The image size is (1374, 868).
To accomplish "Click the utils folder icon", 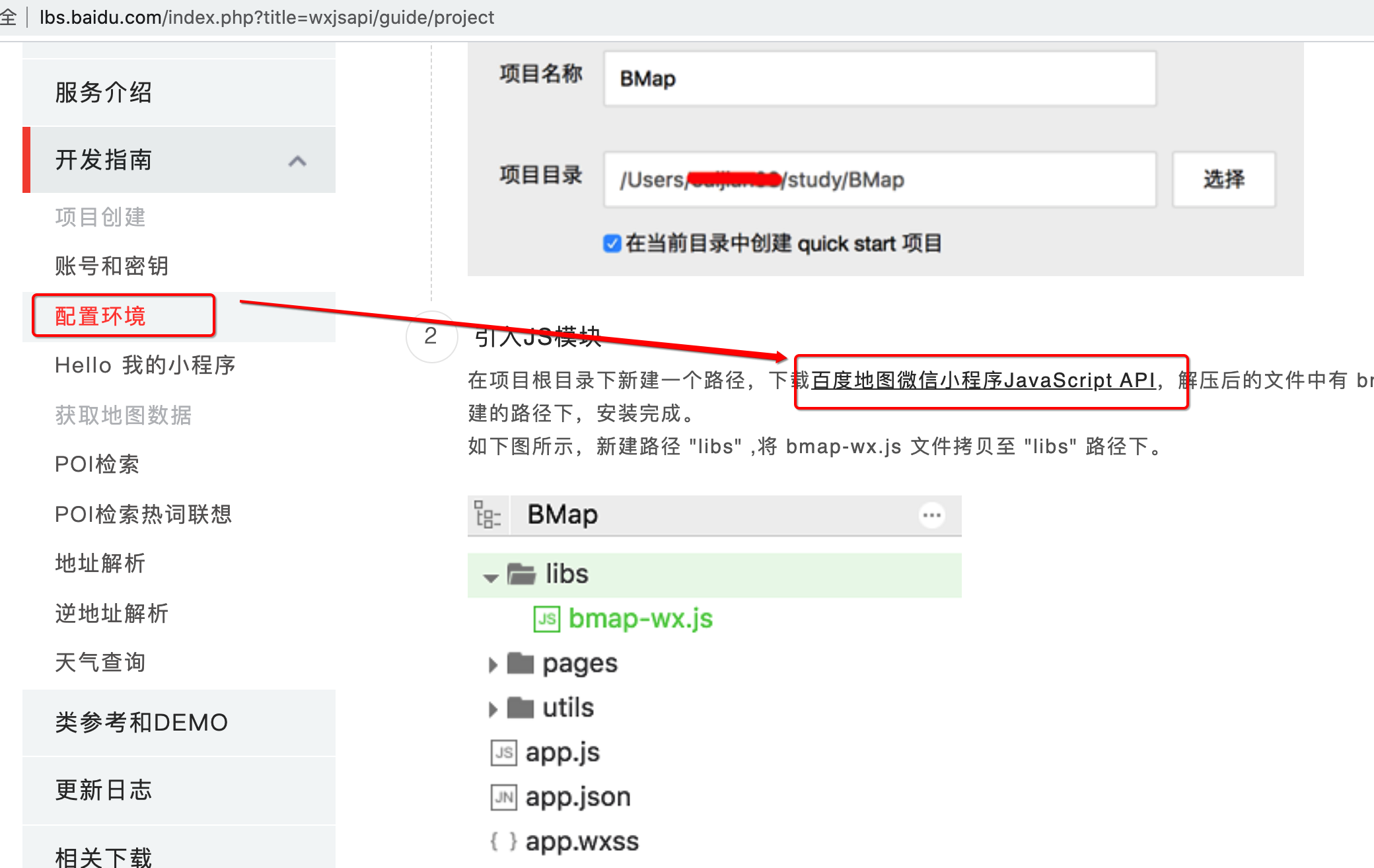I will pos(520,708).
